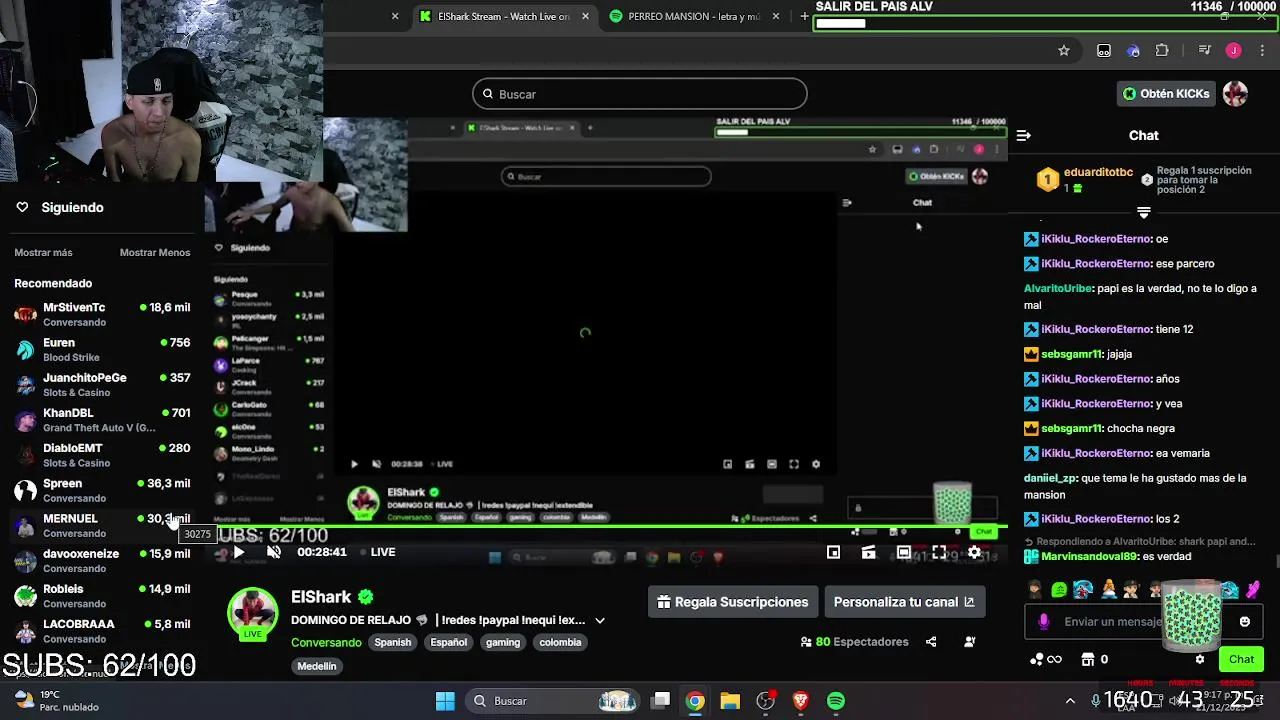Click eduarditotbc in chat leaderboard
Screen dimensions: 1280x720
(1098, 172)
